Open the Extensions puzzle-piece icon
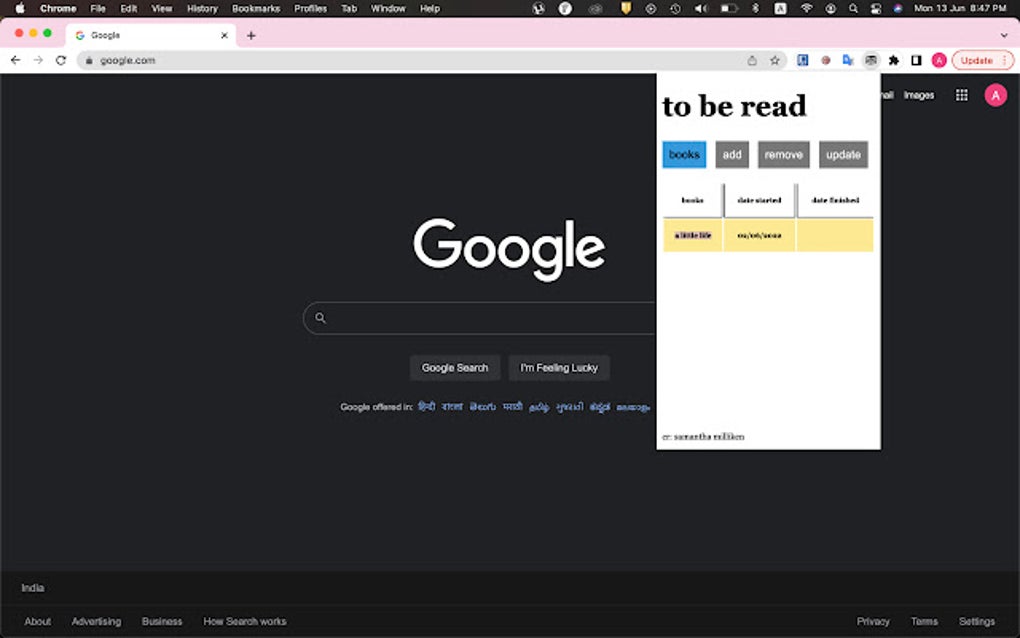This screenshot has width=1020, height=638. tap(893, 60)
